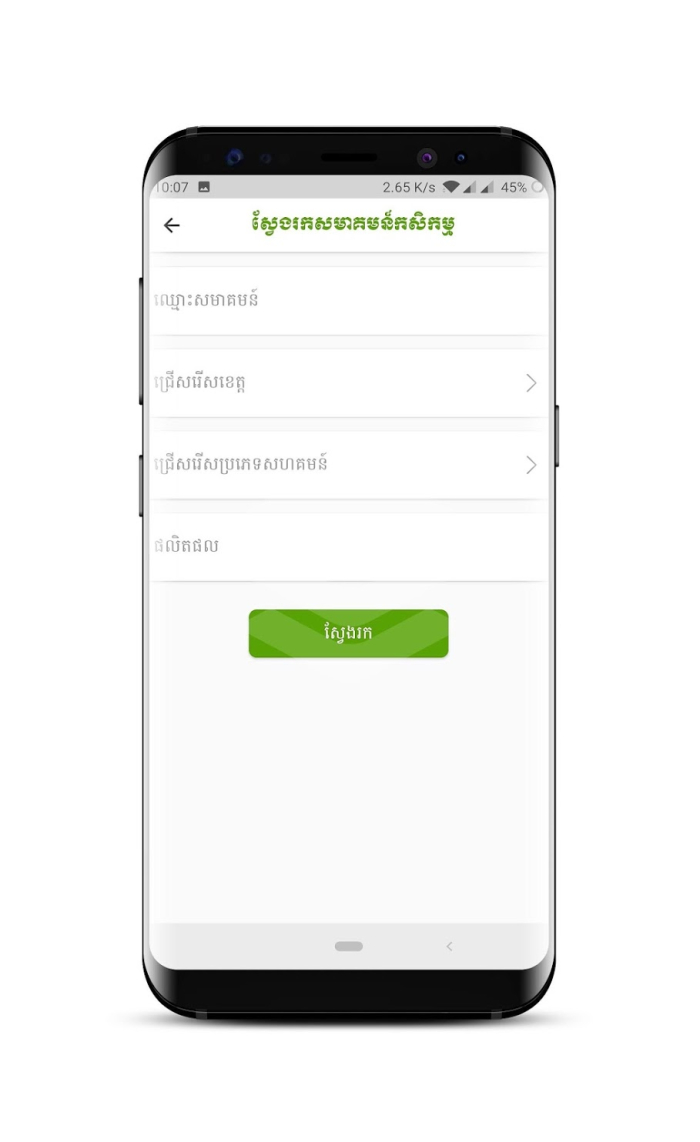This screenshot has width=700, height=1142.
Task: Tap the empty area below search button
Action: [x=348, y=790]
